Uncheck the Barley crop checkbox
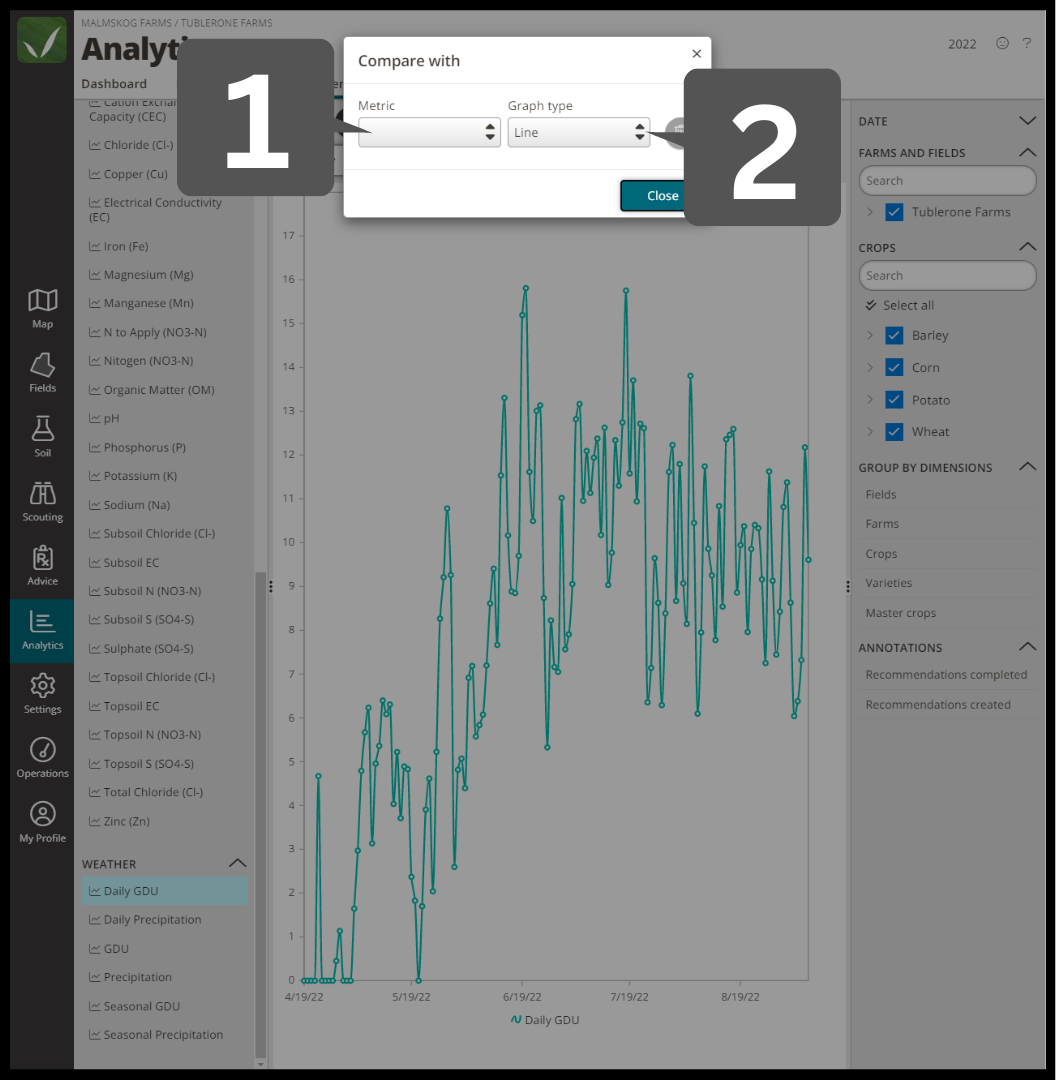The height and width of the screenshot is (1080, 1056). pyautogui.click(x=894, y=335)
